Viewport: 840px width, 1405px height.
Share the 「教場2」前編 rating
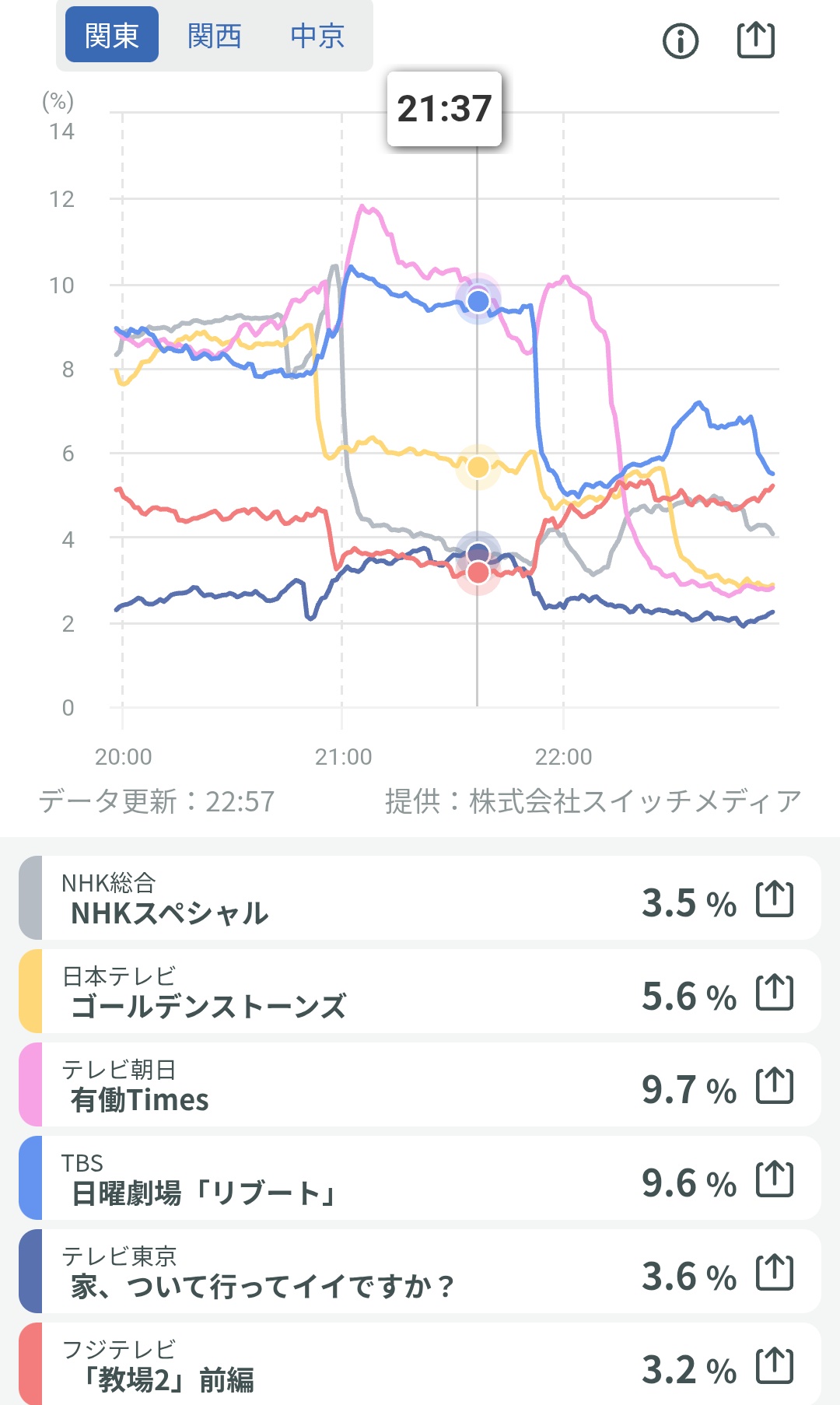click(x=775, y=1366)
